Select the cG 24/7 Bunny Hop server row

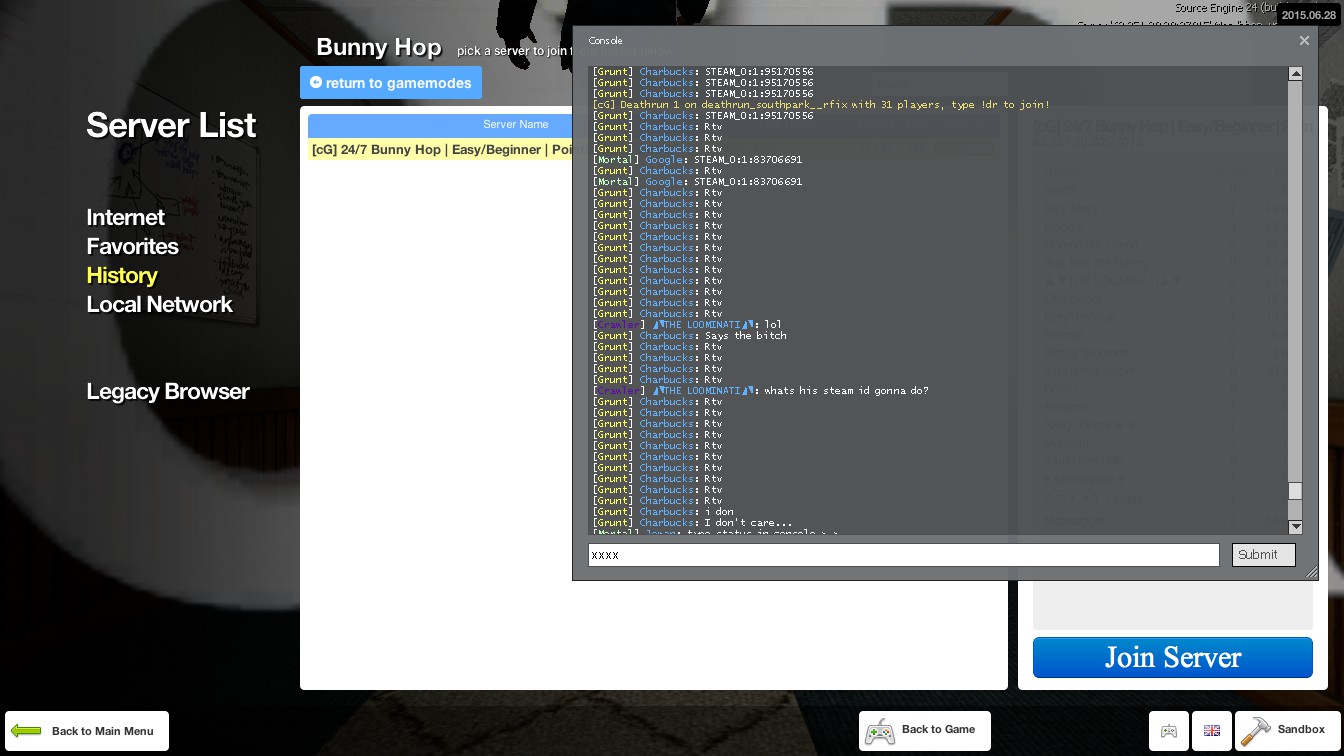(440, 150)
